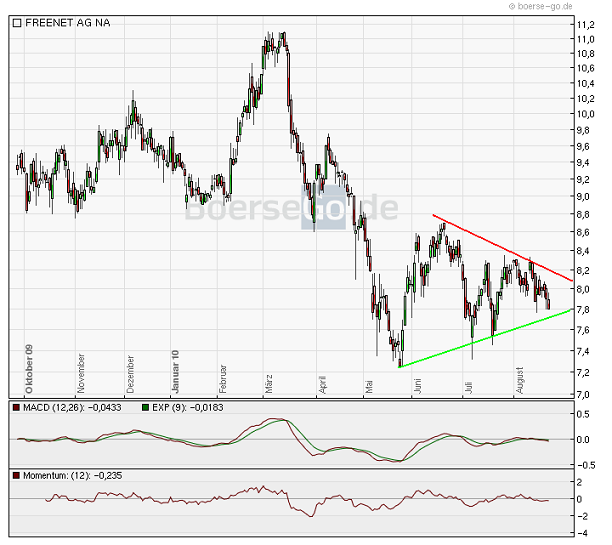The image size is (612, 545).
Task: Click the green EXP (9) legend swatch
Action: [x=146, y=408]
